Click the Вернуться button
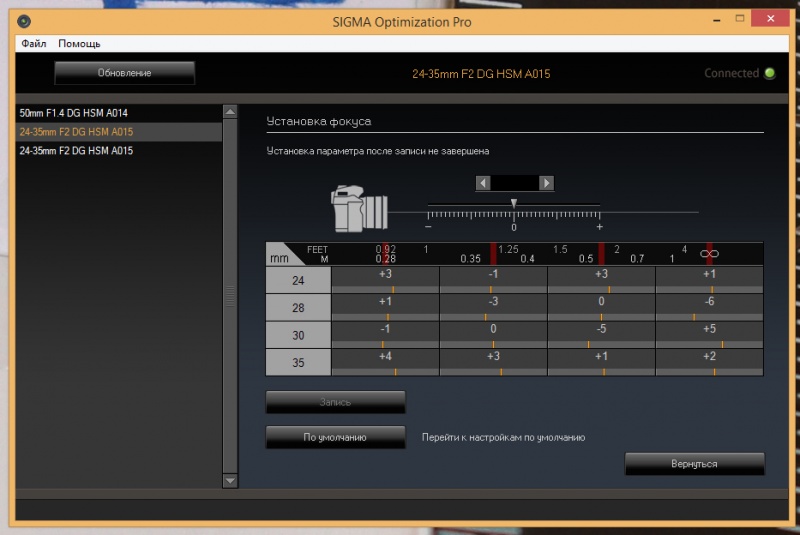Screen dimensions: 800x535 (694, 464)
